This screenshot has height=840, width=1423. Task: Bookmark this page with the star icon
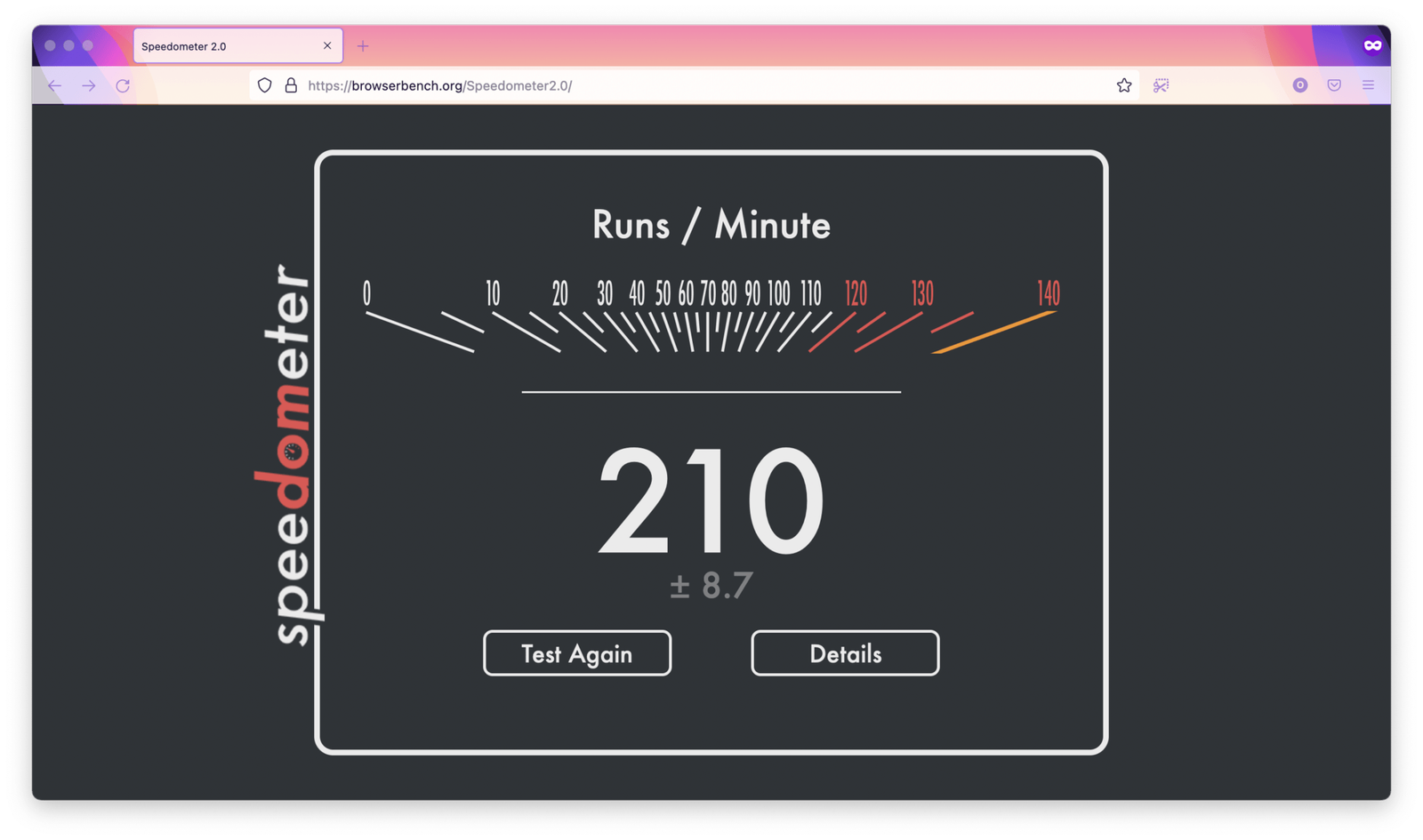pyautogui.click(x=1124, y=85)
